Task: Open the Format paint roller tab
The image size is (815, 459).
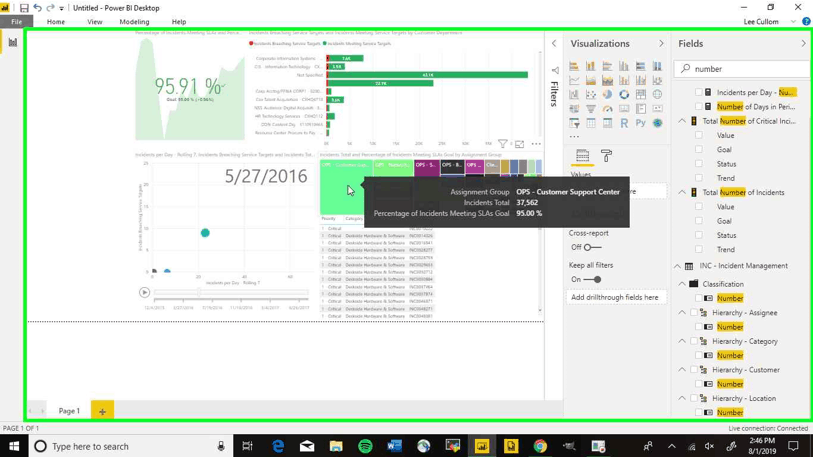Action: [x=606, y=155]
